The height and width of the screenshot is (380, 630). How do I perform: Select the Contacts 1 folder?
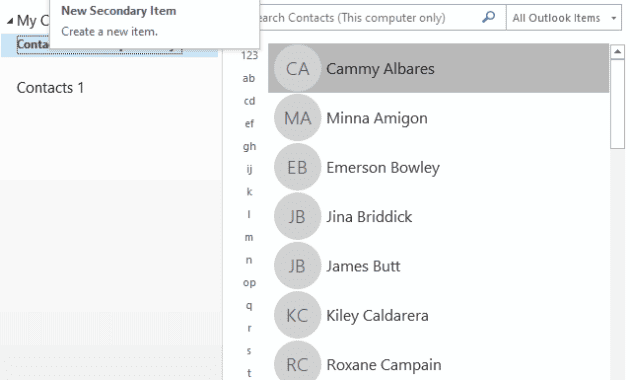pos(50,88)
